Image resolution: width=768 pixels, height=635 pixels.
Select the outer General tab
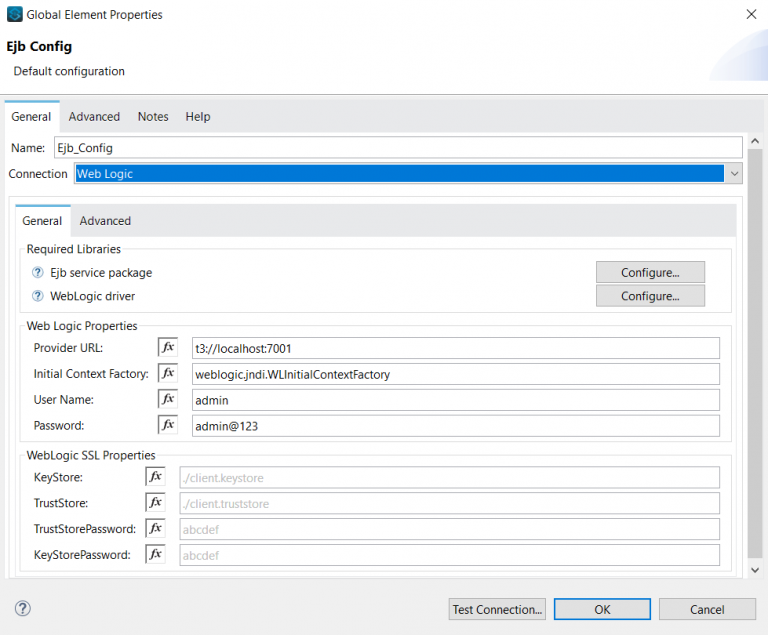(31, 117)
